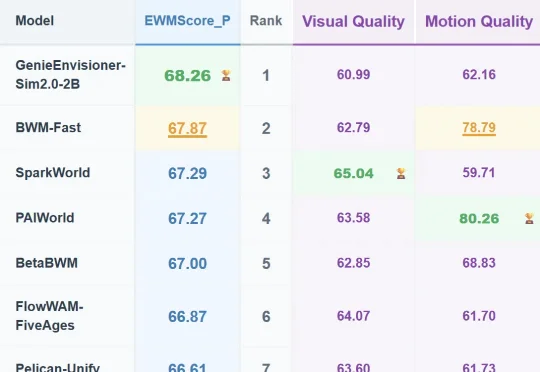Select the Pelican-Unify model name

58,367
